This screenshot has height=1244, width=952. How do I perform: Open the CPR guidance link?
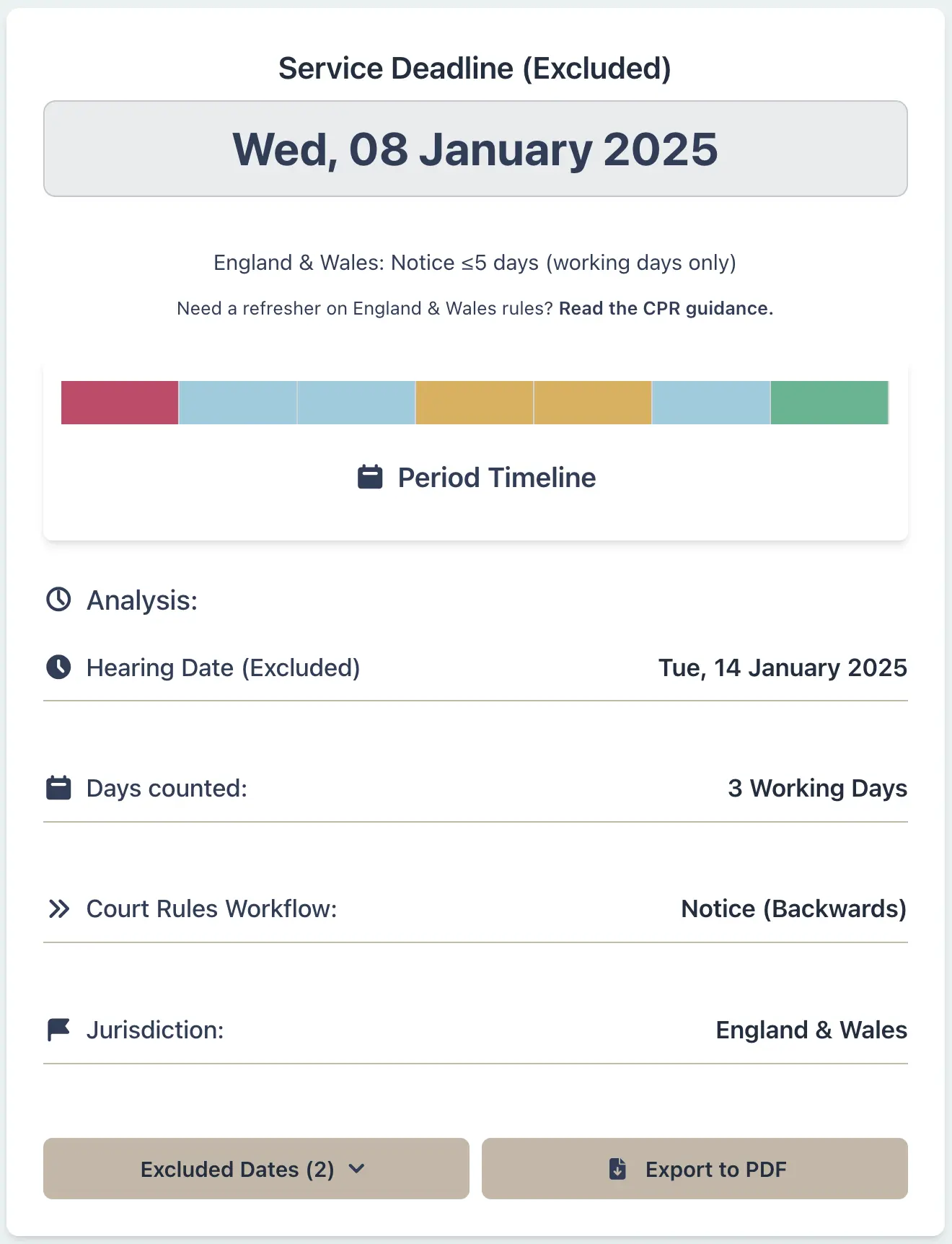coord(666,308)
